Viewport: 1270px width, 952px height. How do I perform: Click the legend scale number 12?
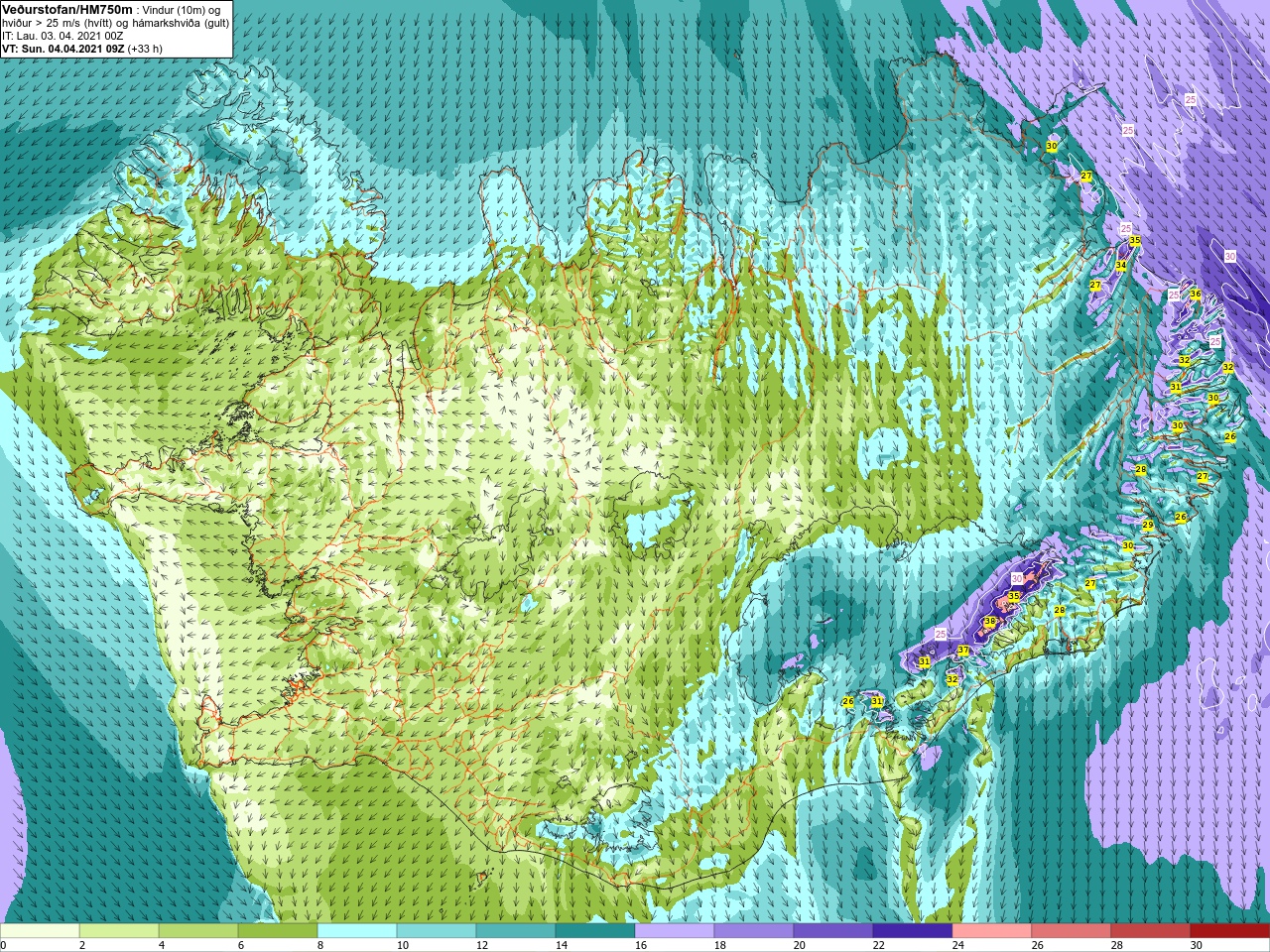[482, 945]
